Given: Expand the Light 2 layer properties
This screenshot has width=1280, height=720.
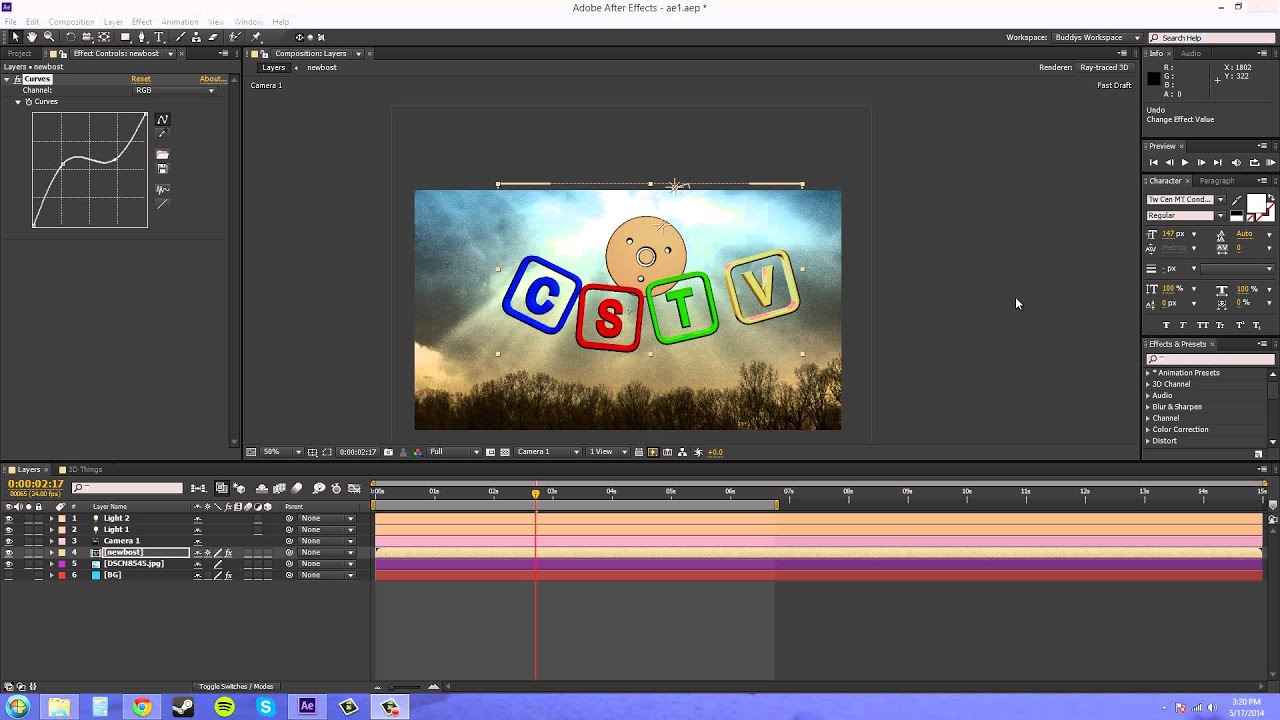Looking at the screenshot, I should 52,518.
